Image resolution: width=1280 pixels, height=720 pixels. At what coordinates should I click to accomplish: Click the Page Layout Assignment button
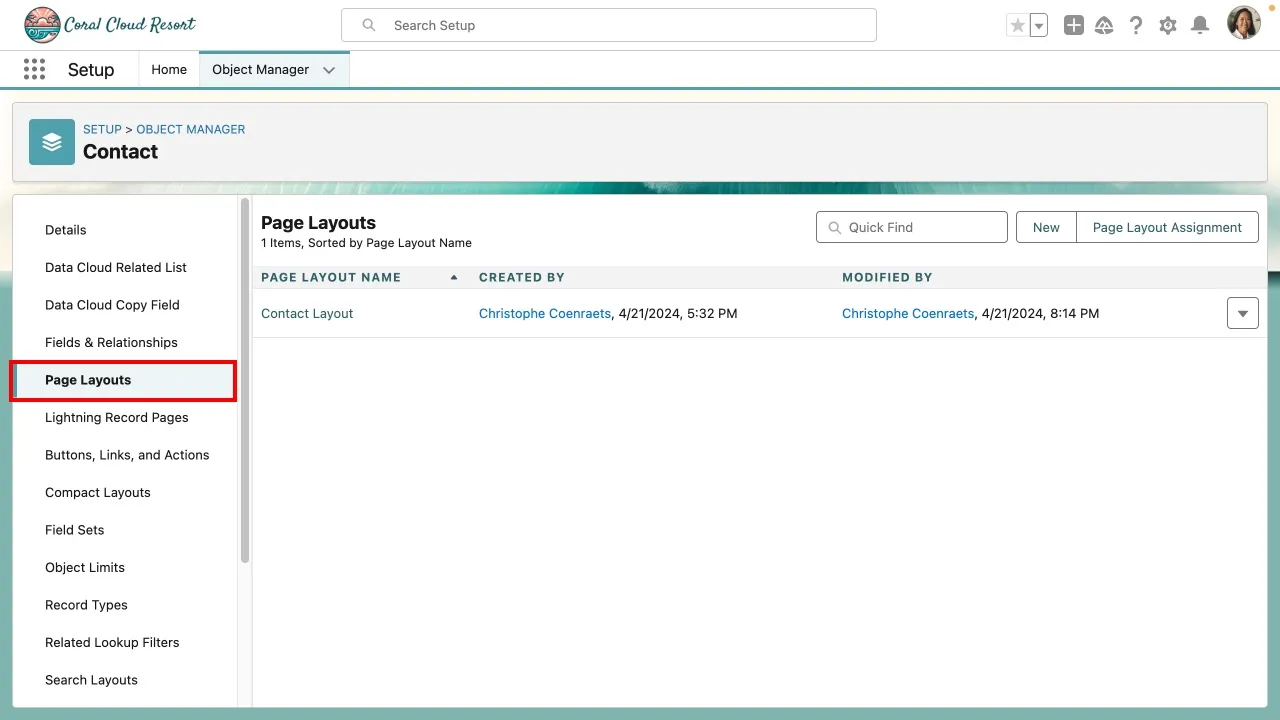pyautogui.click(x=1167, y=227)
